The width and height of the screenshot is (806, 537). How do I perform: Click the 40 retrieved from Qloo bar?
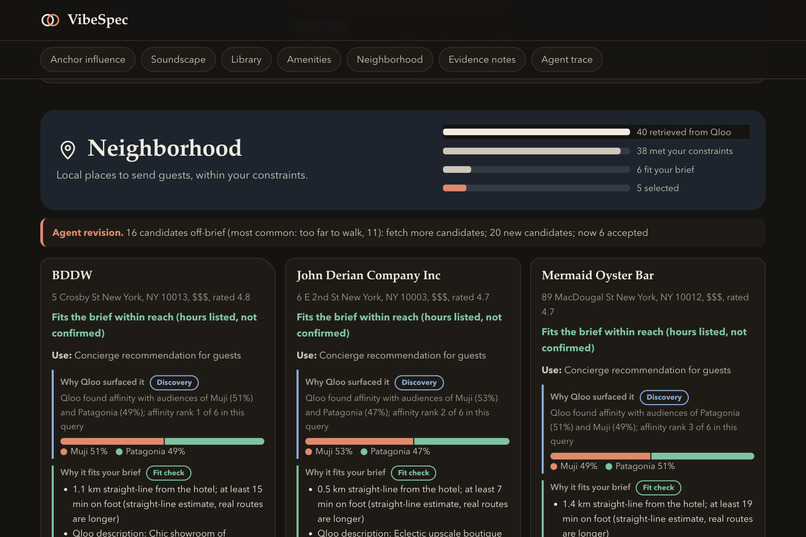[536, 132]
